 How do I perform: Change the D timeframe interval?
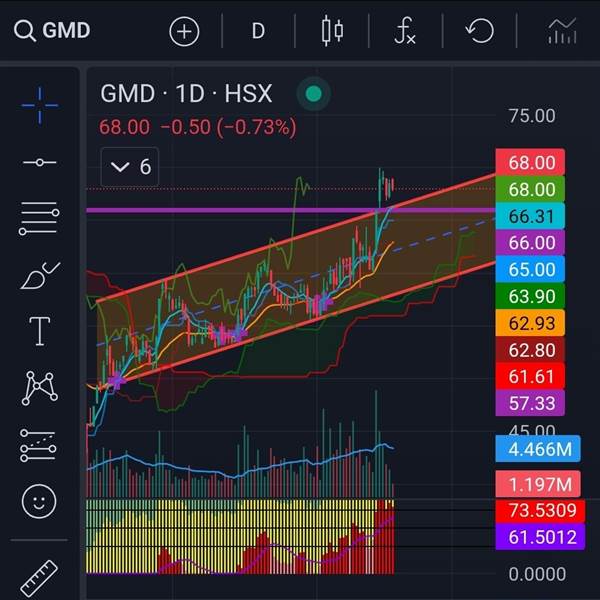(x=258, y=31)
